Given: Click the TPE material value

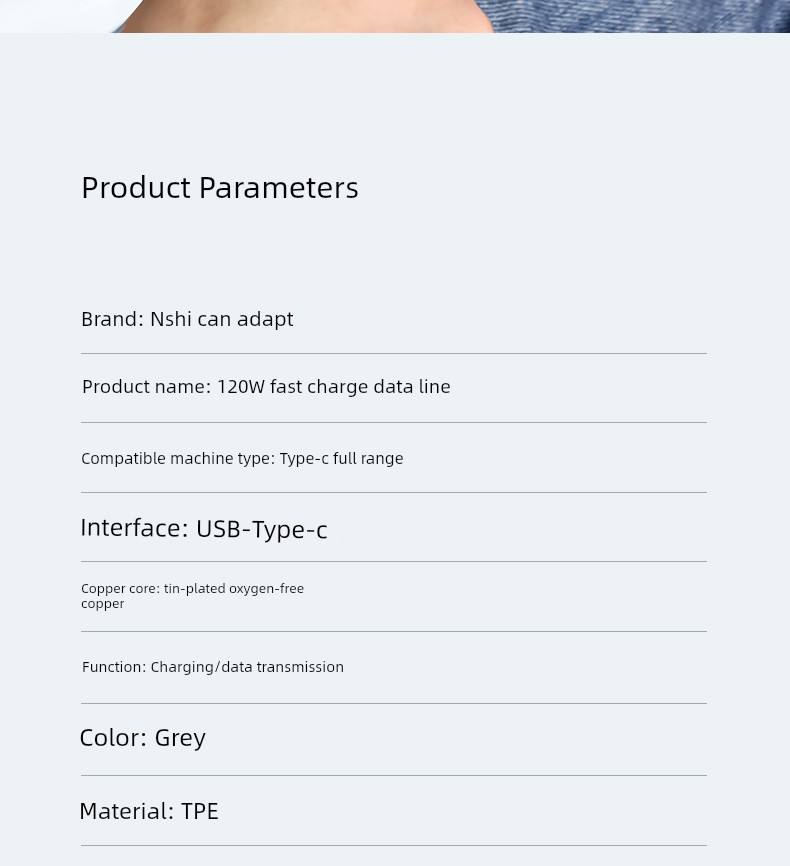Looking at the screenshot, I should click(x=200, y=811).
